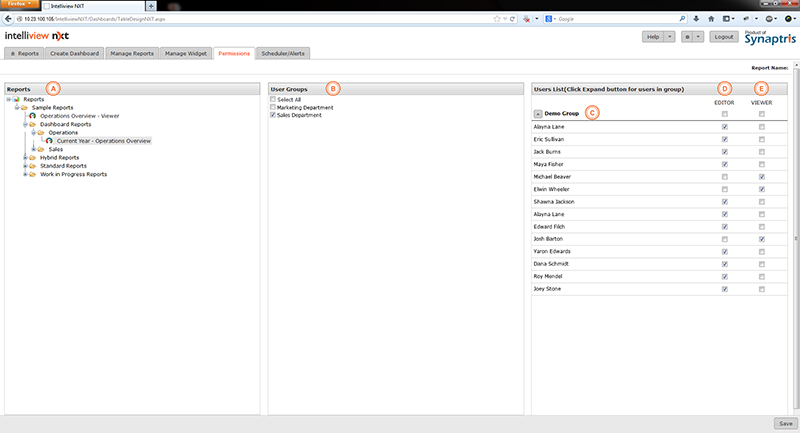Select Operations Overview - Viewer report
Image resolution: width=800 pixels, height=433 pixels.
pyautogui.click(x=80, y=116)
